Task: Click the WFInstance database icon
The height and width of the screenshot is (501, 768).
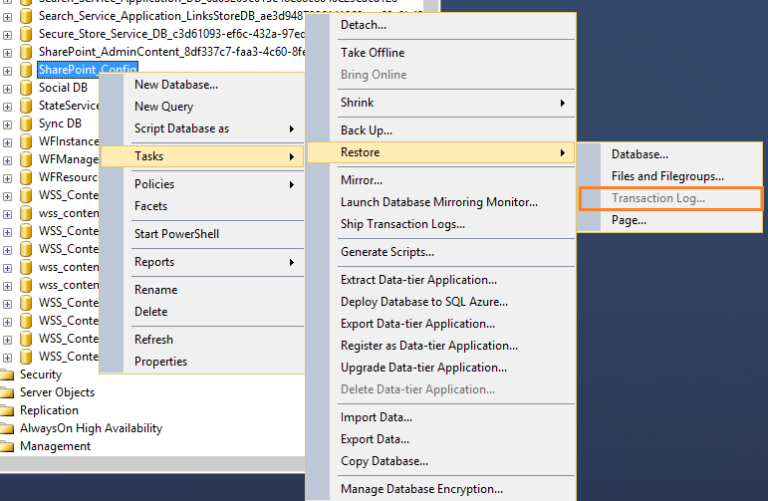Action: 26,142
